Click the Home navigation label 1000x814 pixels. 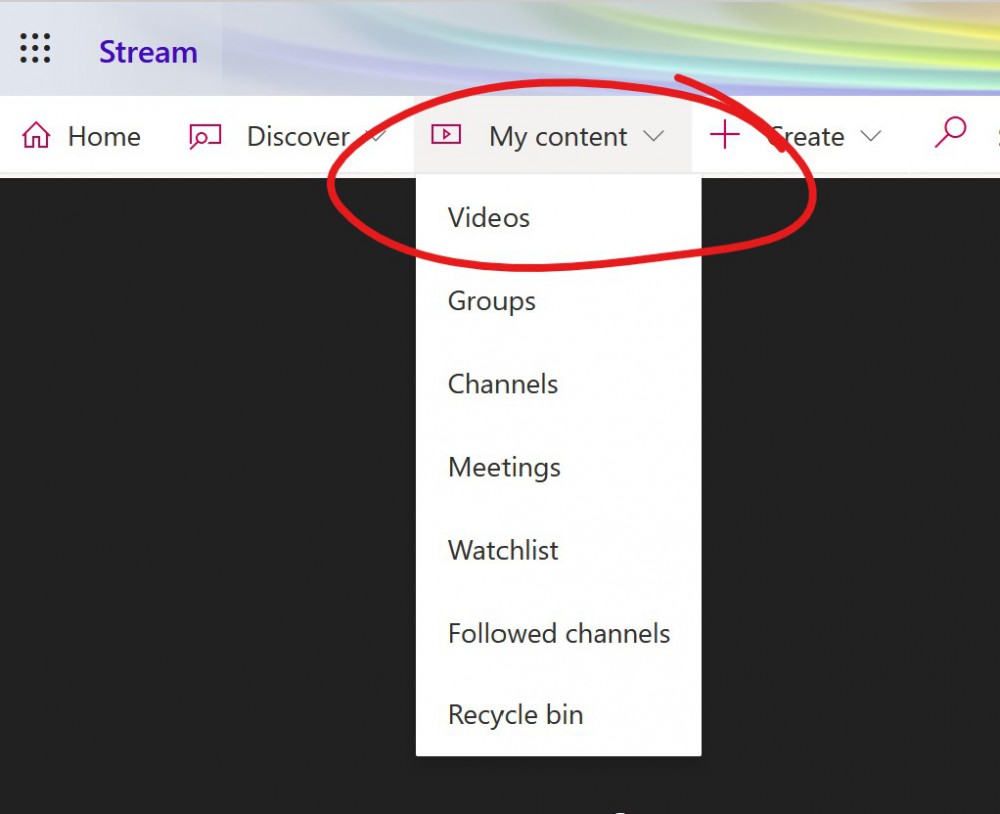point(104,136)
